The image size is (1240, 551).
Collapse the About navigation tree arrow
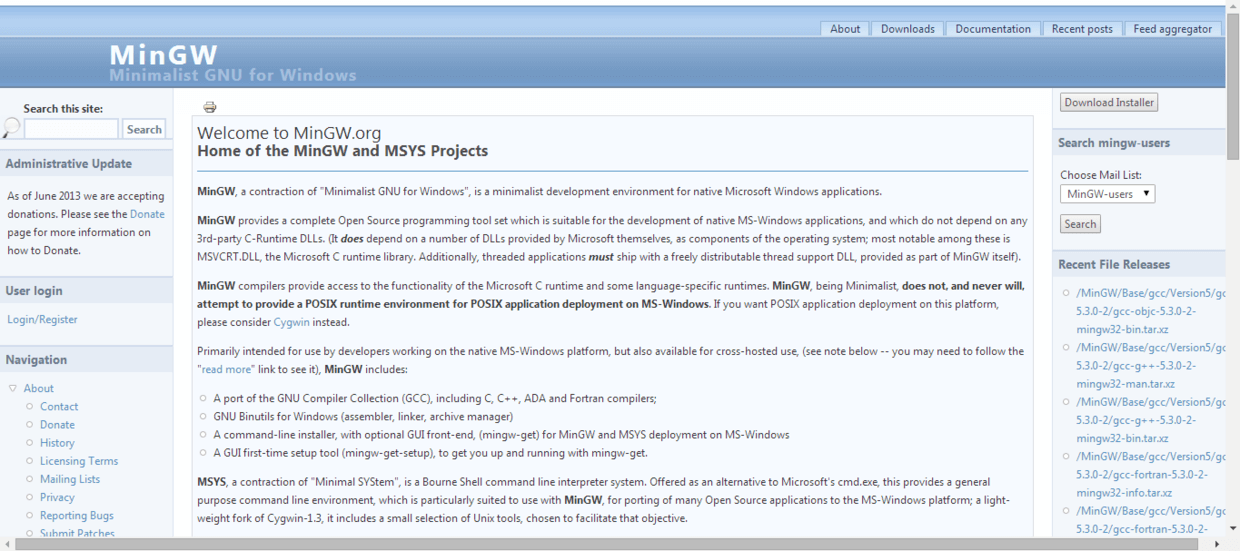13,388
